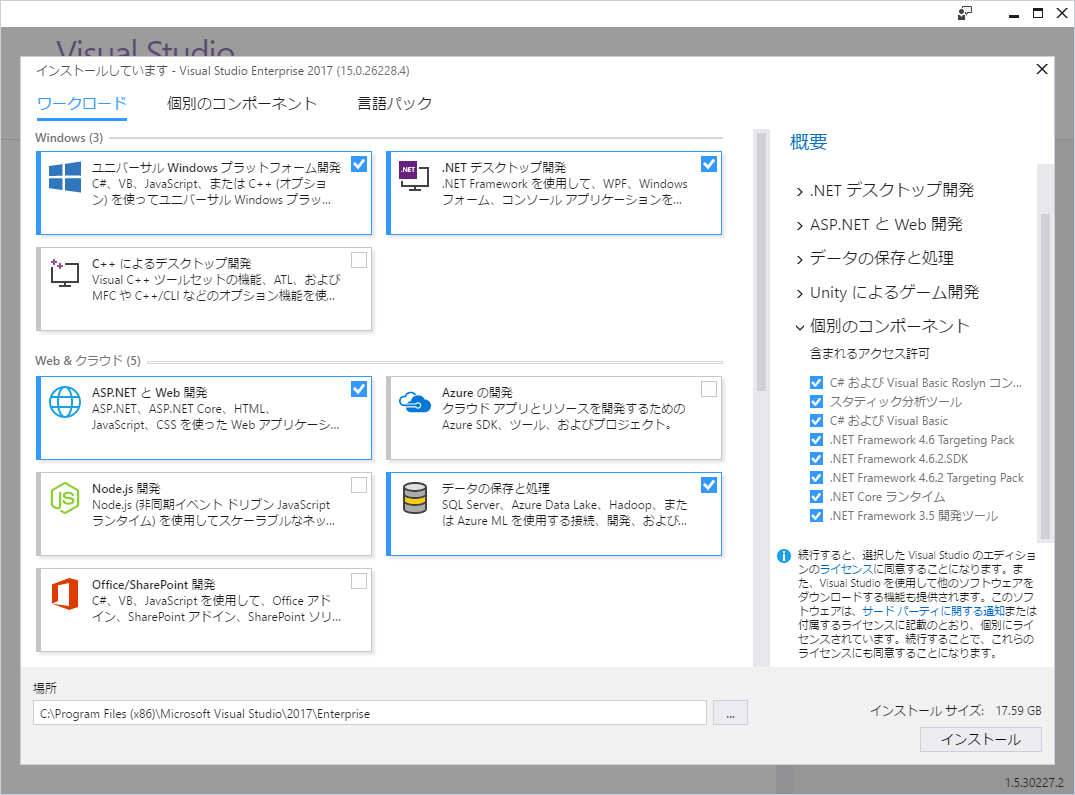Viewport: 1075px width, 795px height.
Task: Expand ASP.NET と Web 開発 in summary
Action: tap(799, 225)
